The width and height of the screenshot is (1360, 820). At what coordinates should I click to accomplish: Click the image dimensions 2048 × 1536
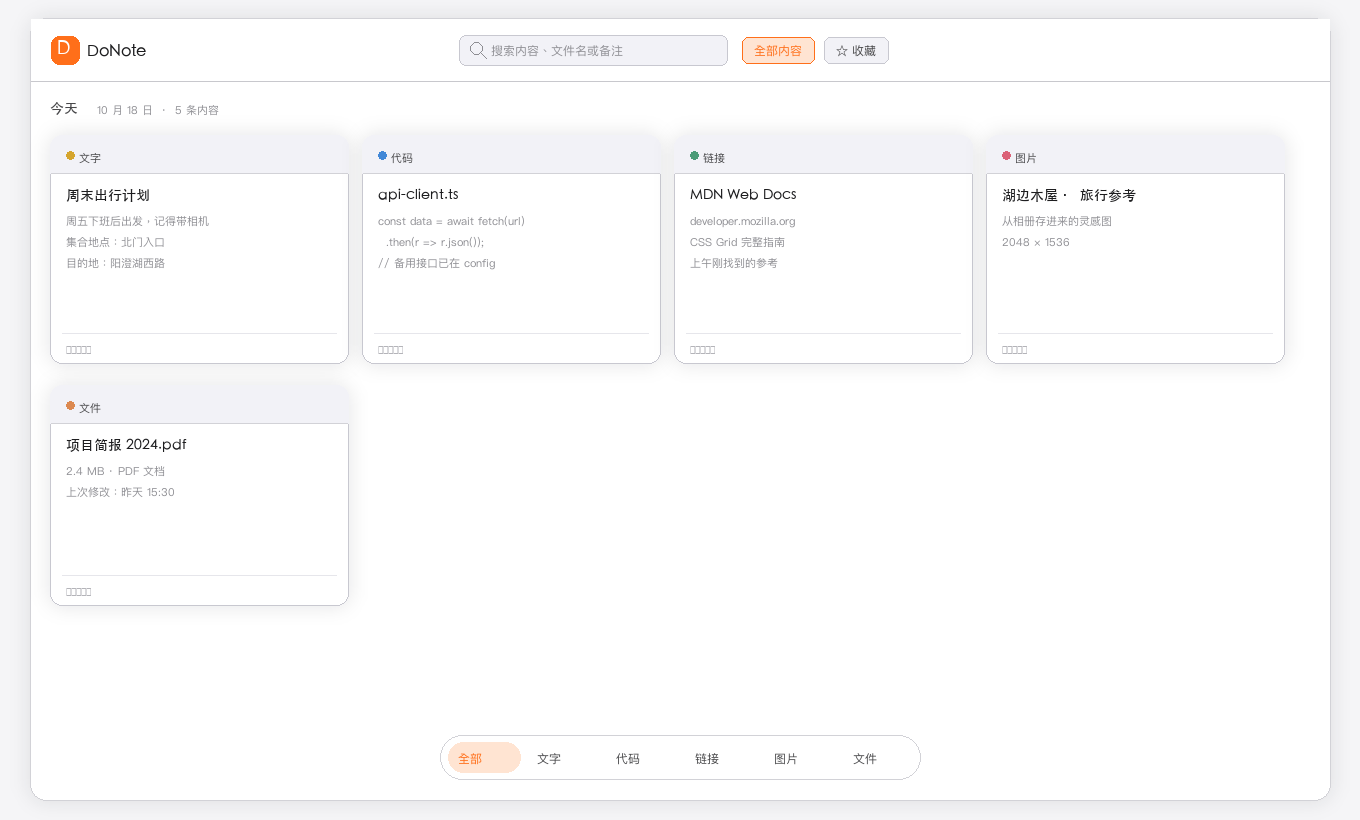point(1036,242)
